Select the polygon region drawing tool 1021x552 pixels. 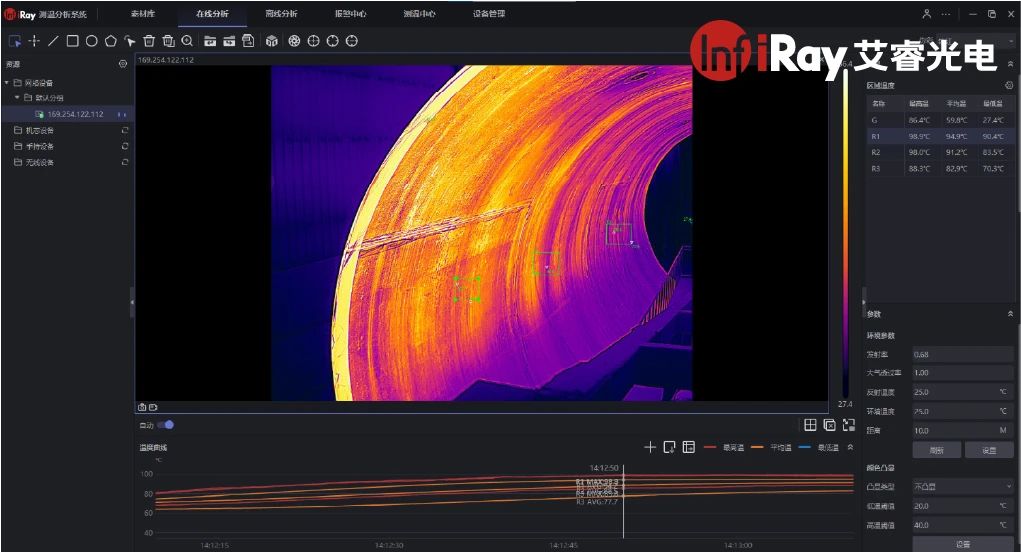pyautogui.click(x=110, y=41)
